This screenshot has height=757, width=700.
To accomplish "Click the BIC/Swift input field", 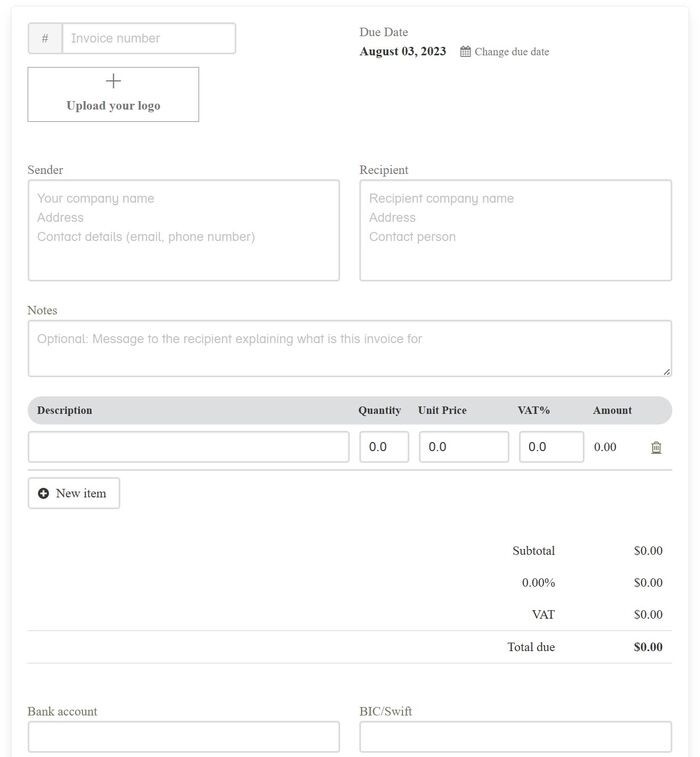I will (515, 737).
